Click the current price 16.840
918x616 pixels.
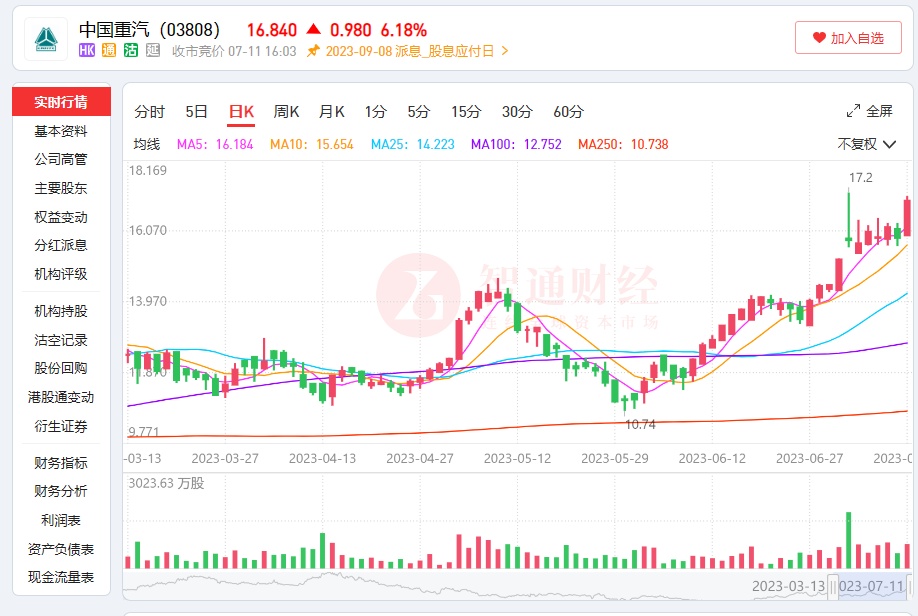point(272,30)
